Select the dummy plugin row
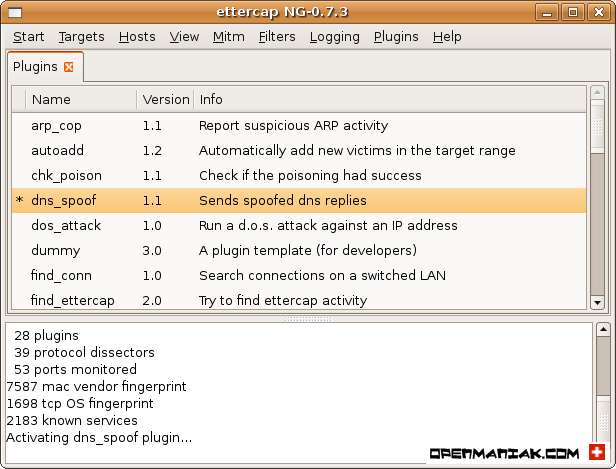616x469 pixels. [299, 250]
